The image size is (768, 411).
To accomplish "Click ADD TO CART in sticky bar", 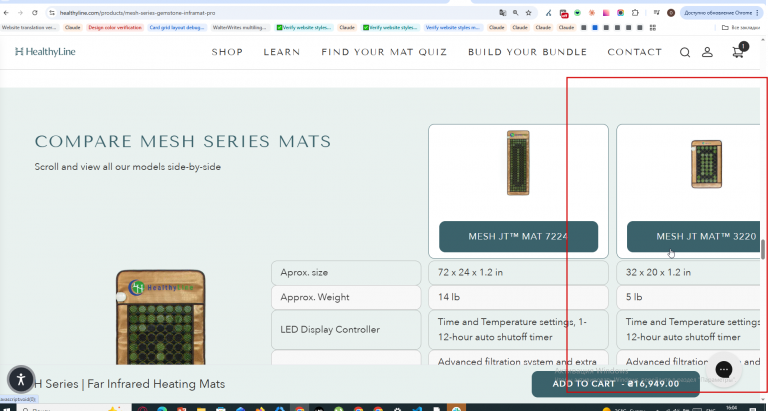I will tap(616, 384).
